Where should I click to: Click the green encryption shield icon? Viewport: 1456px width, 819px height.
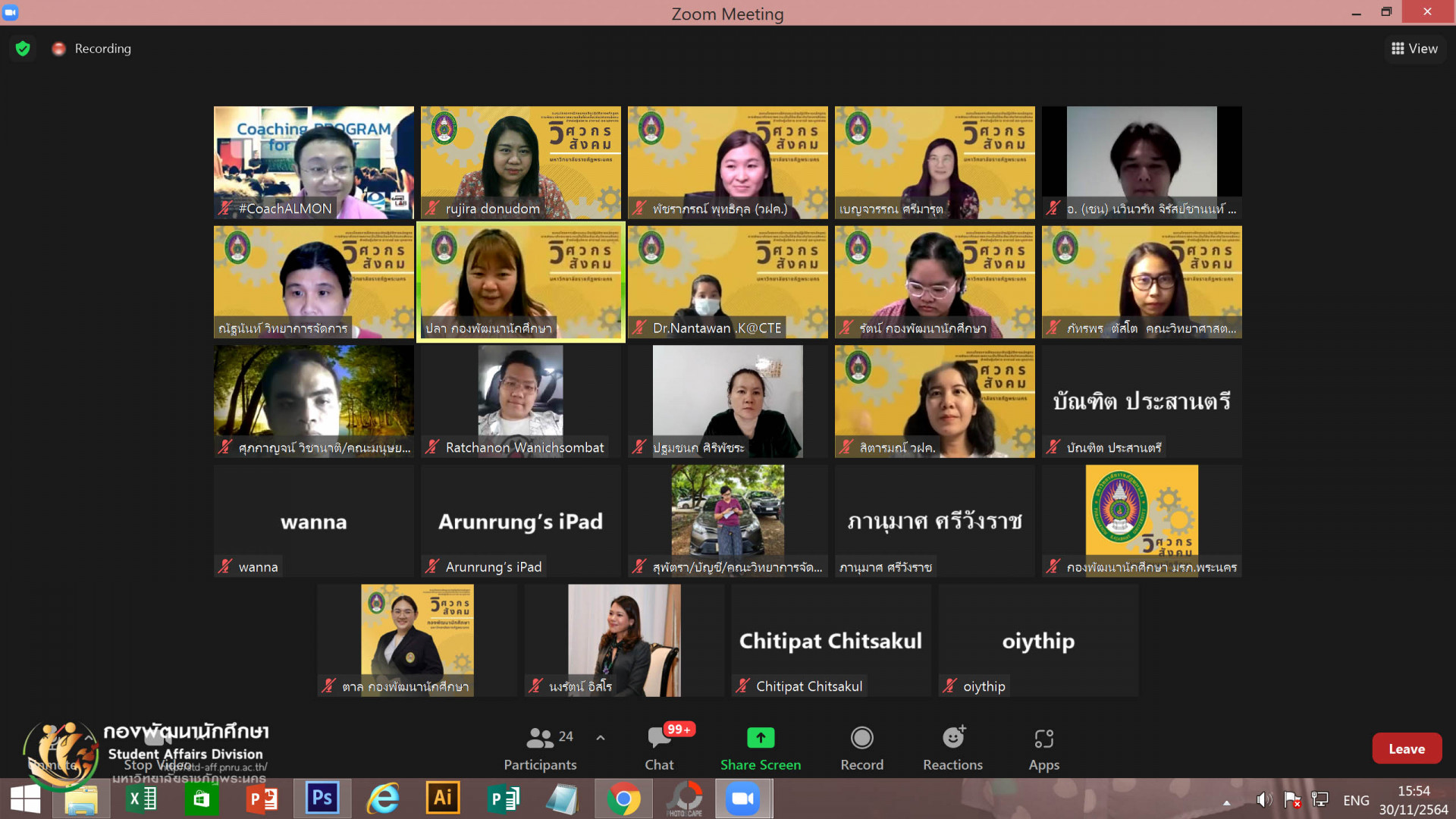[x=23, y=49]
